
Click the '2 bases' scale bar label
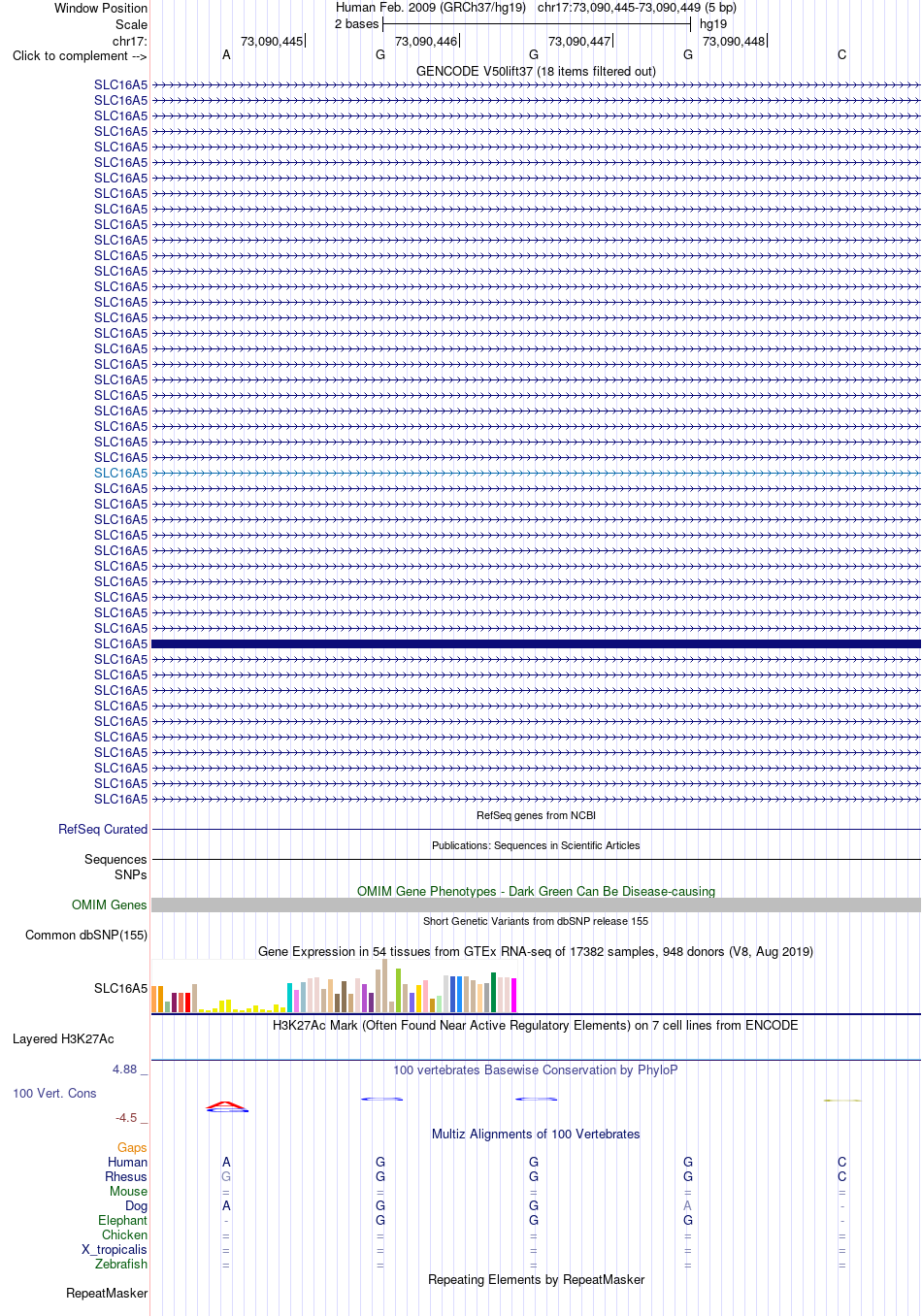pyautogui.click(x=356, y=24)
